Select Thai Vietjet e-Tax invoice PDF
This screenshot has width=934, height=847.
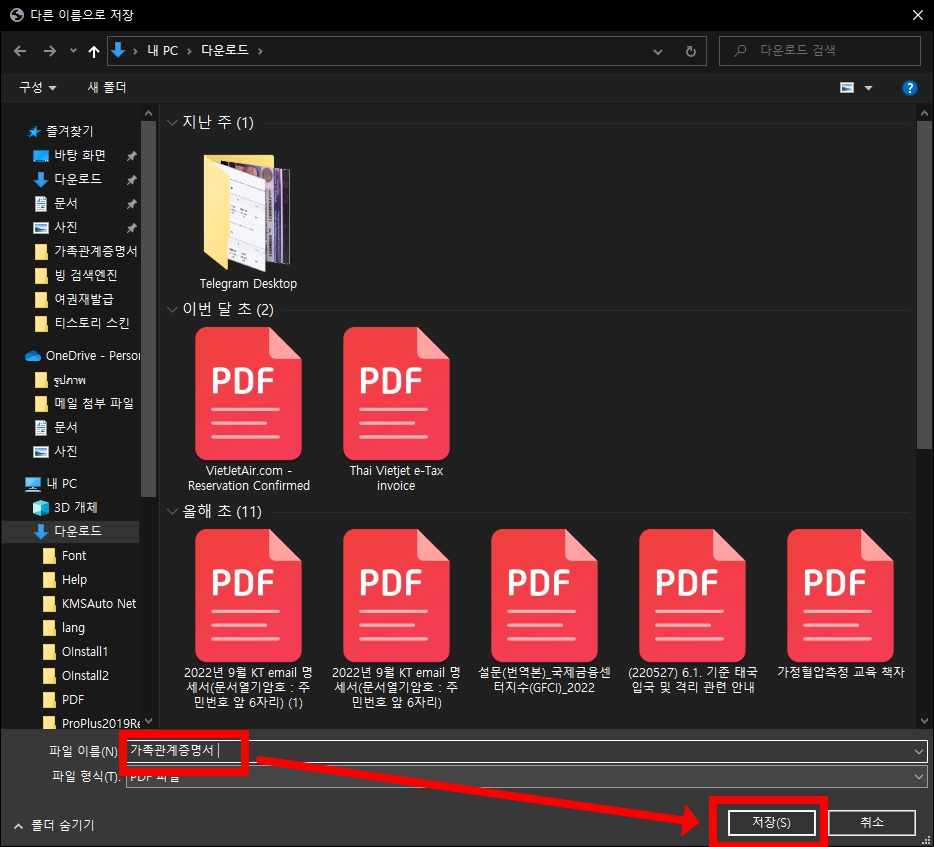[396, 409]
